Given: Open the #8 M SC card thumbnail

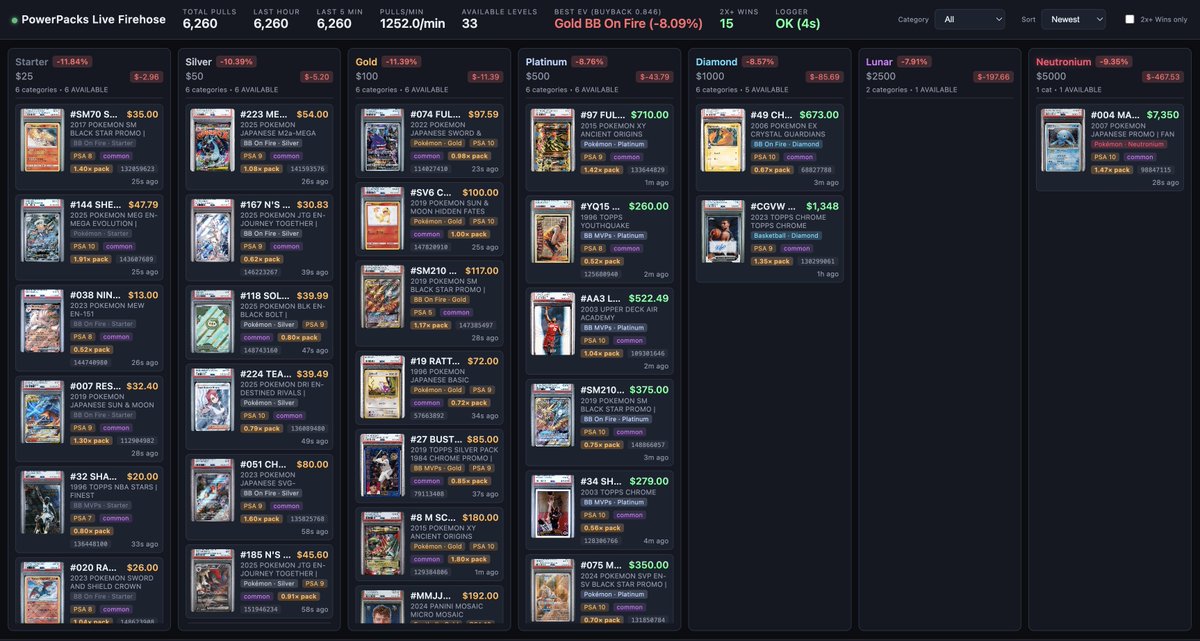Looking at the screenshot, I should 383,544.
